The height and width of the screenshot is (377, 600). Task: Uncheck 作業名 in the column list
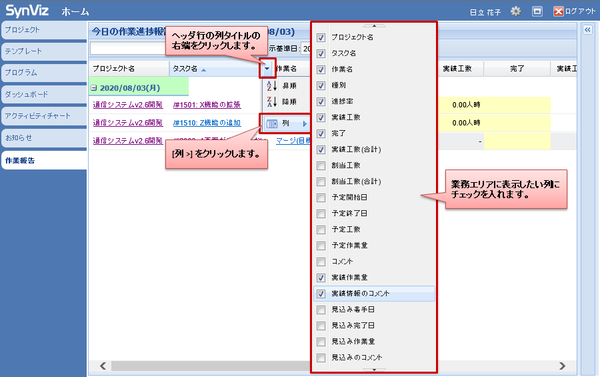click(x=321, y=70)
